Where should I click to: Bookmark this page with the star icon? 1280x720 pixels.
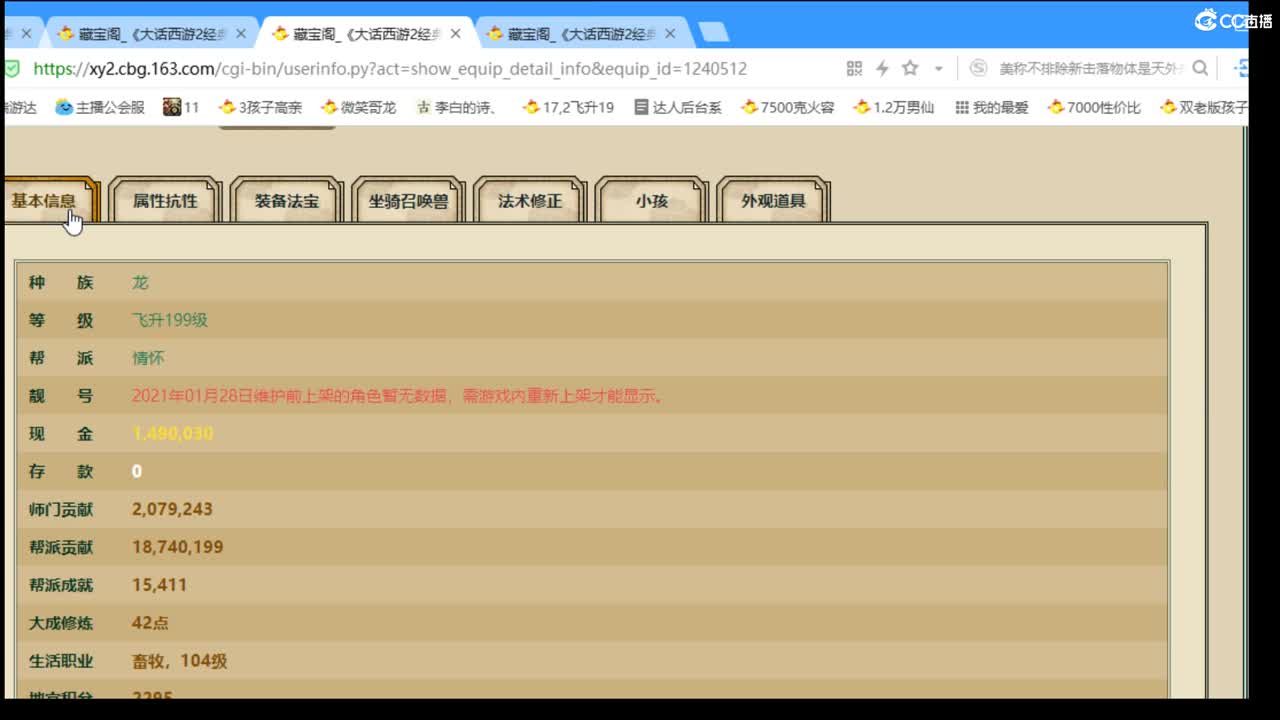(x=910, y=68)
